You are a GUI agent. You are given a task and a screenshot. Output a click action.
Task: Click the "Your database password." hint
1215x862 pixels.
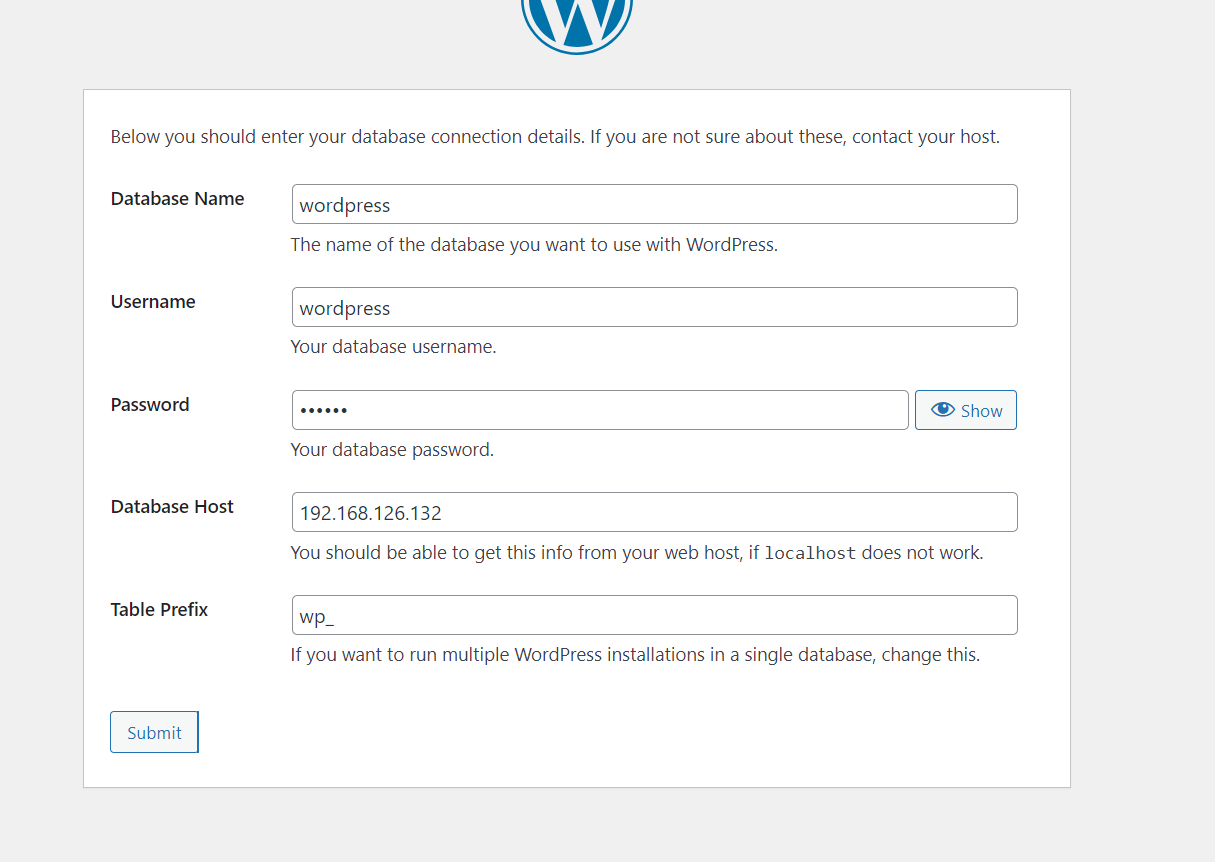[392, 450]
